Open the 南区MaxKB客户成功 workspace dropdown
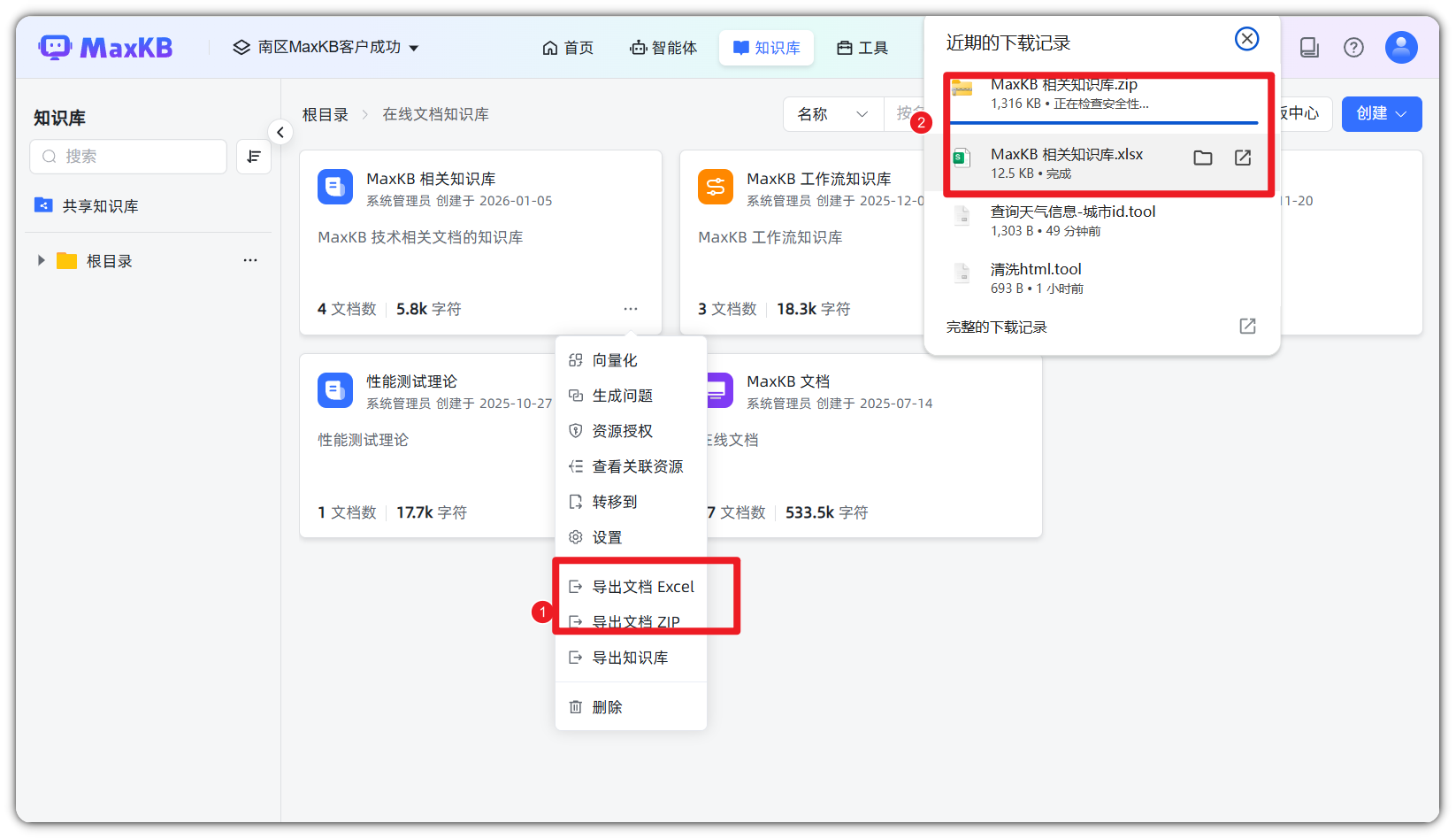Viewport: 1456px width, 839px height. [x=325, y=47]
